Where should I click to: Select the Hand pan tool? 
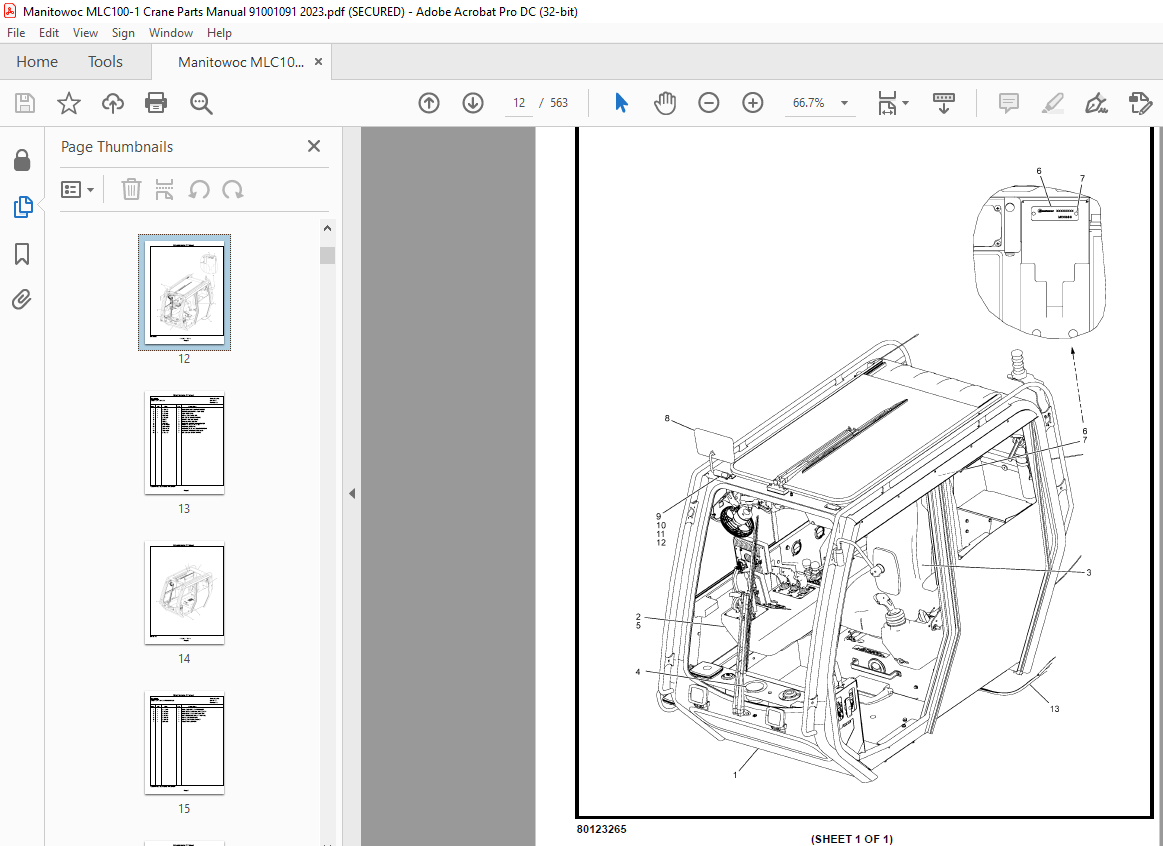pyautogui.click(x=665, y=103)
